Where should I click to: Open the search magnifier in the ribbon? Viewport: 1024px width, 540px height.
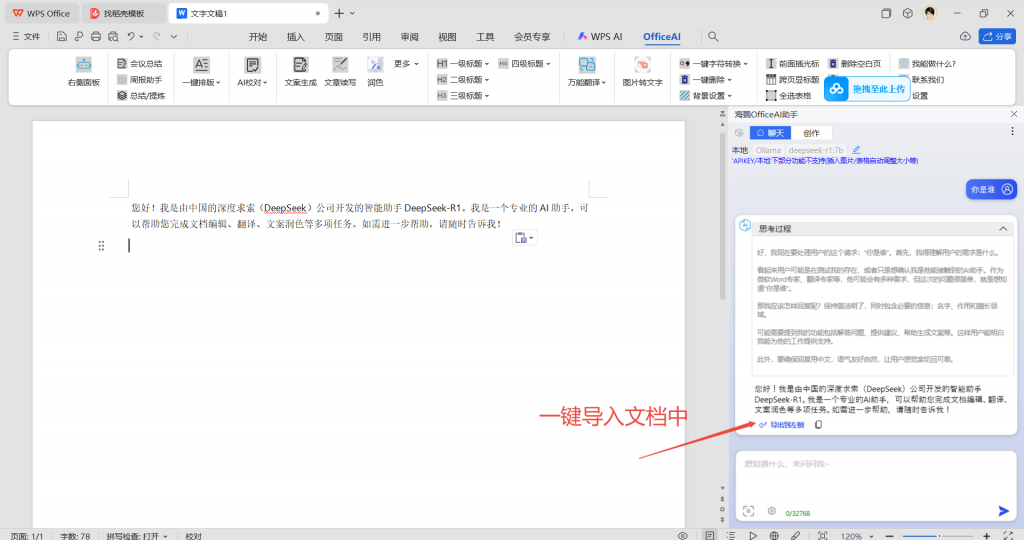click(x=713, y=37)
